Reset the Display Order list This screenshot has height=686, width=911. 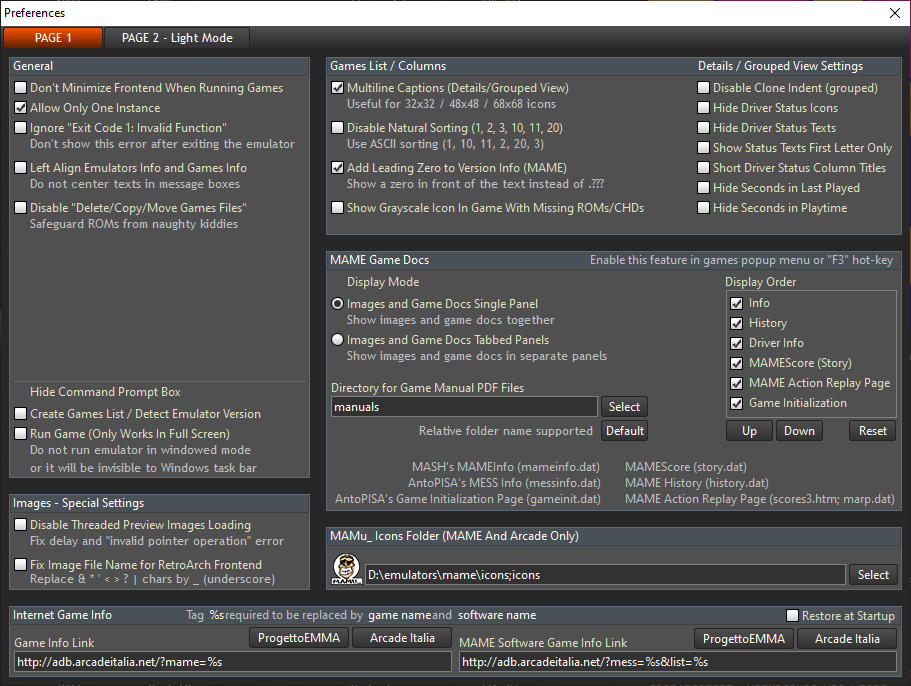pos(873,431)
